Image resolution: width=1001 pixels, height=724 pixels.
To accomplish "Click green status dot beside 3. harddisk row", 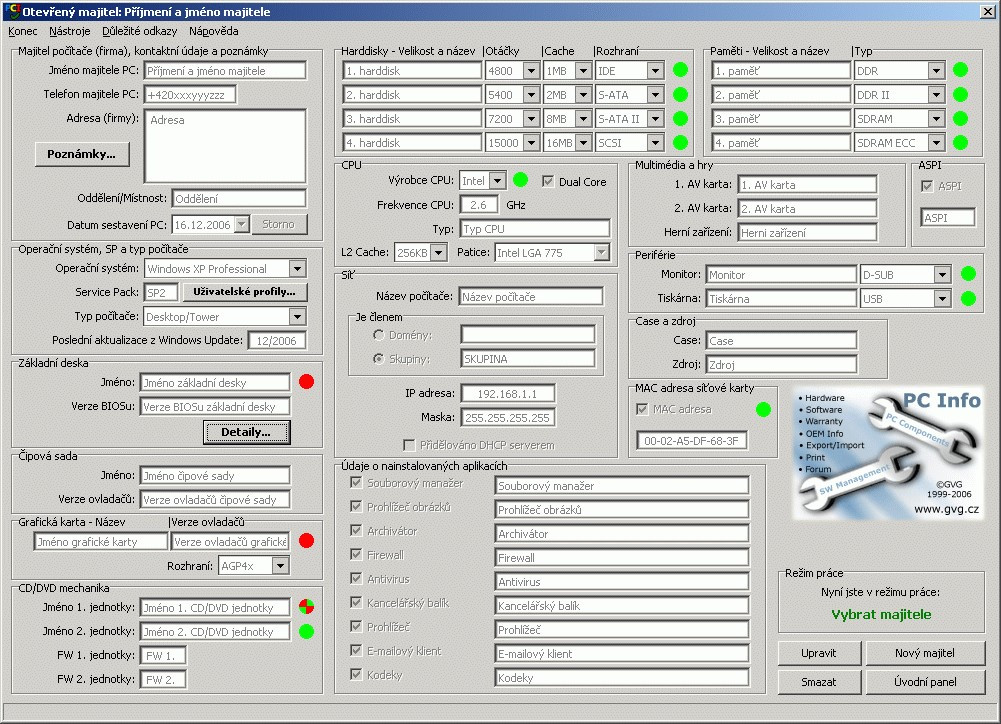I will tap(681, 119).
